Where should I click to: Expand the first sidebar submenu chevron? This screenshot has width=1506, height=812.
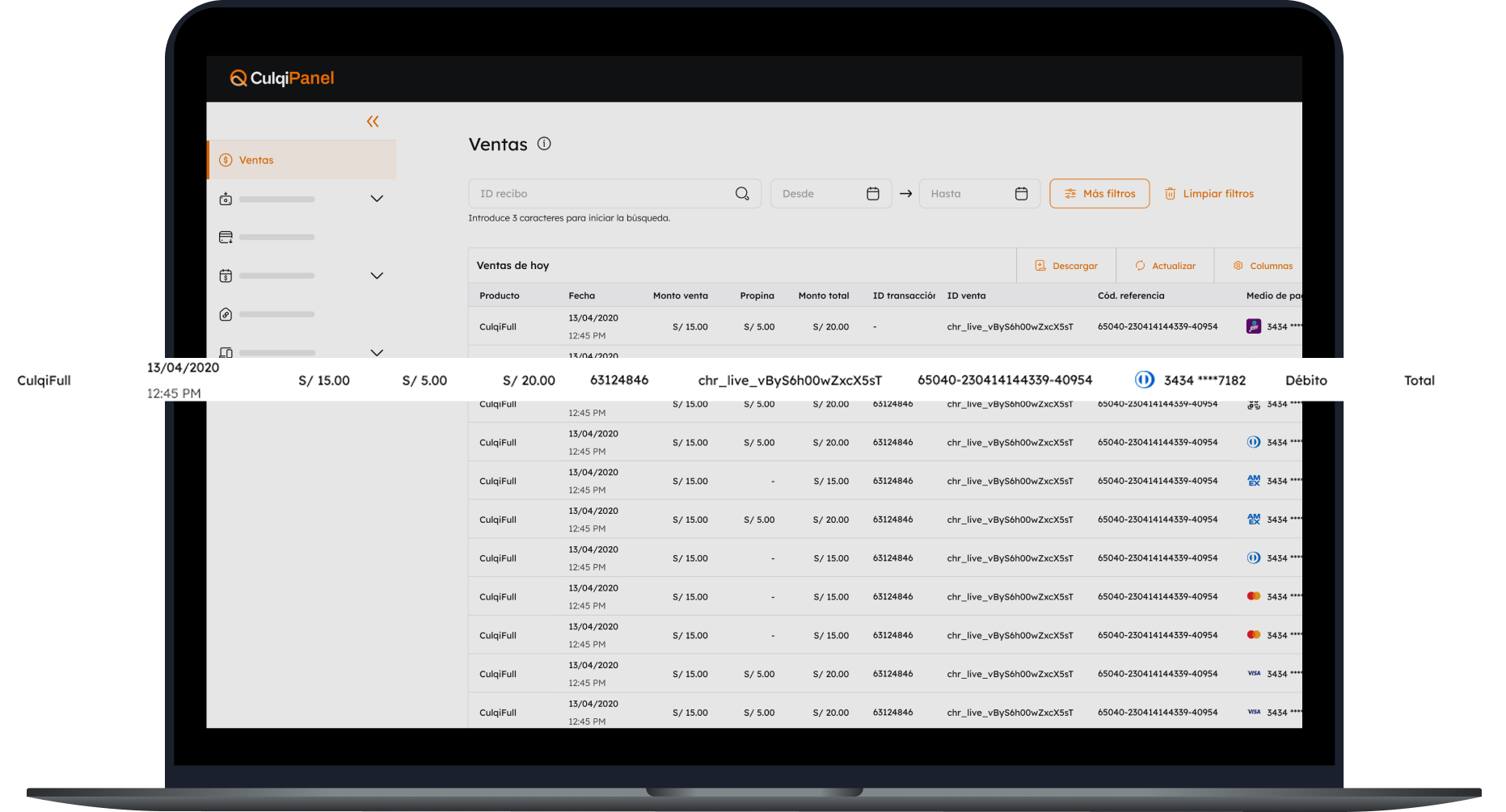(377, 199)
